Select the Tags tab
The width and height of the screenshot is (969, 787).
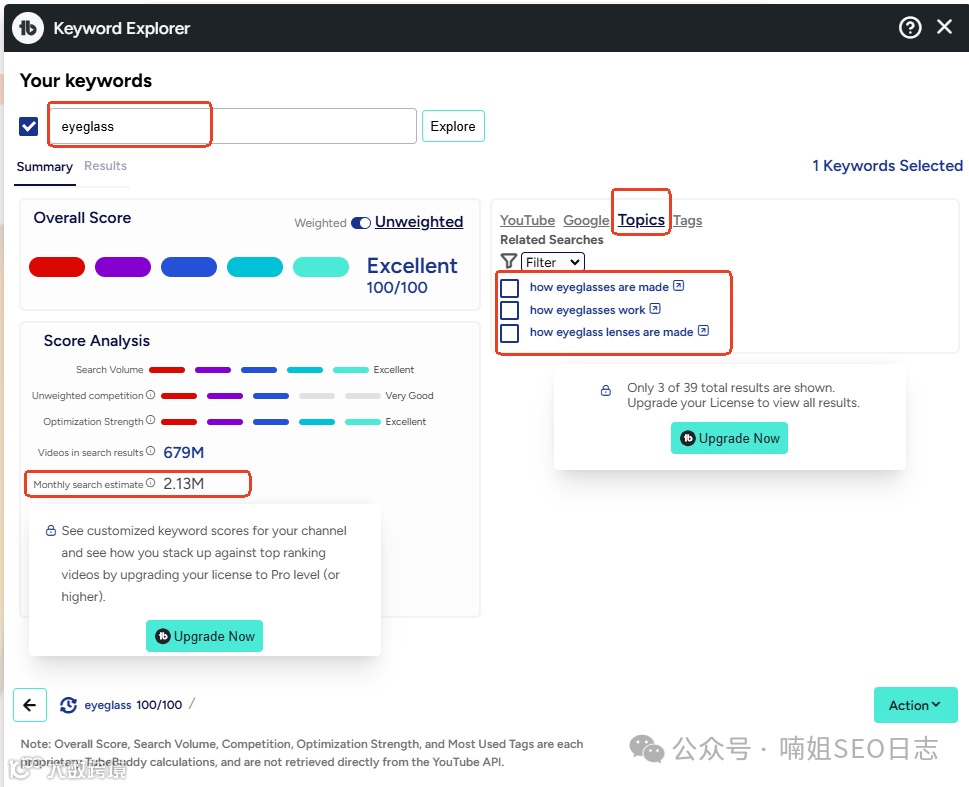[687, 220]
